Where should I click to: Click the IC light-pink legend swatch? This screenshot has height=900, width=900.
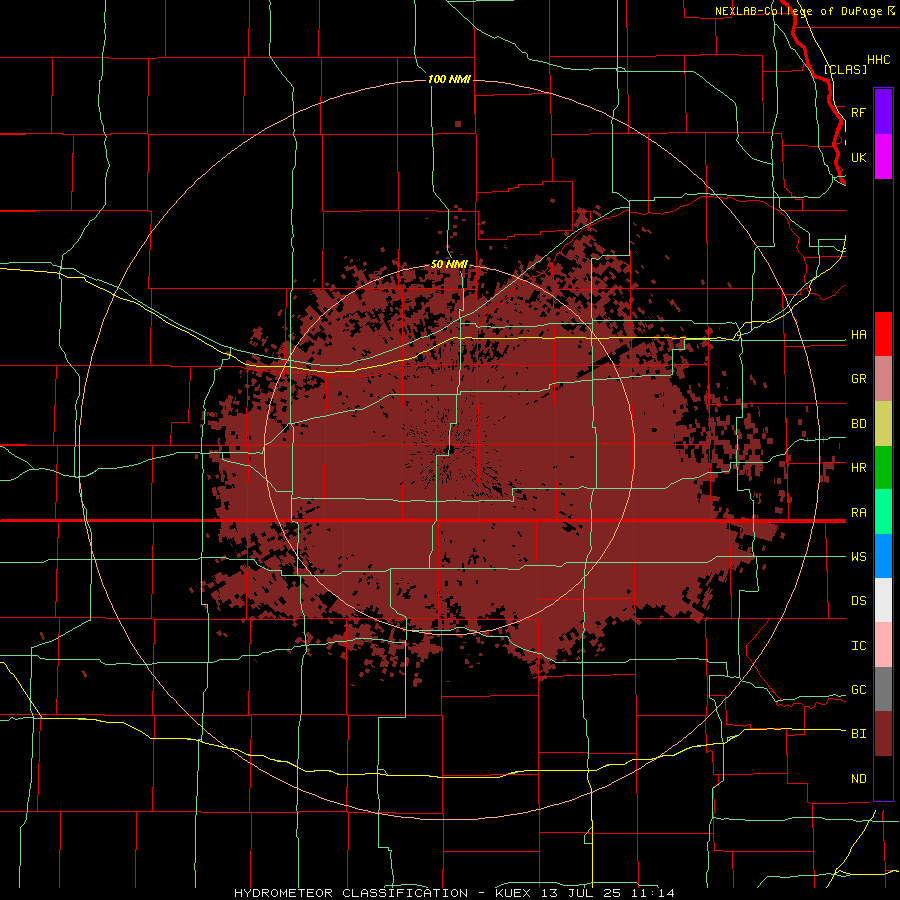(883, 645)
